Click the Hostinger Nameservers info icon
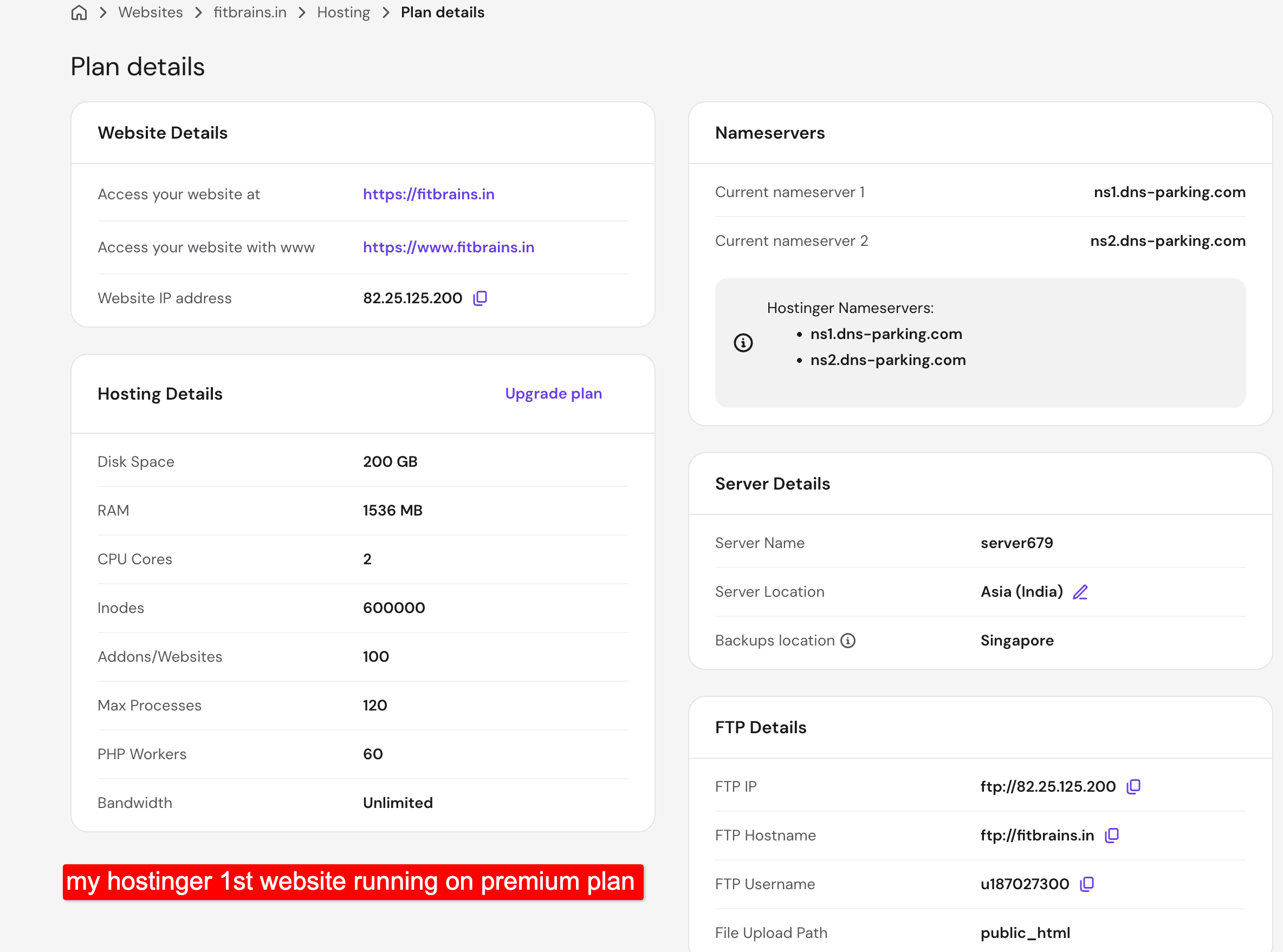The image size is (1283, 952). point(743,343)
